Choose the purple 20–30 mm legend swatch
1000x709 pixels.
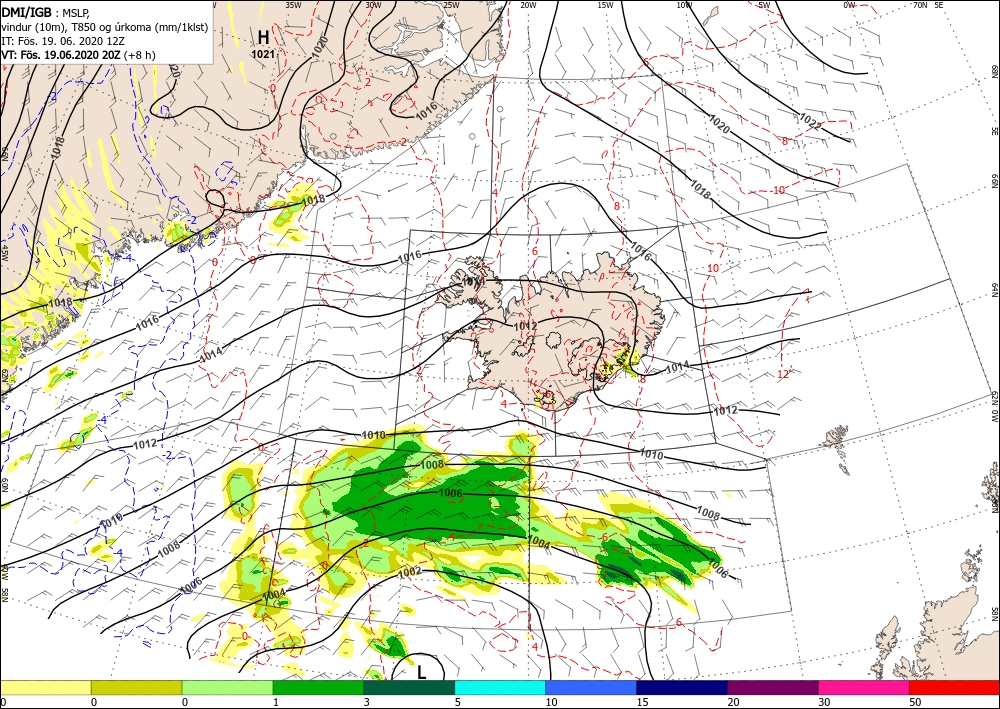[773, 687]
